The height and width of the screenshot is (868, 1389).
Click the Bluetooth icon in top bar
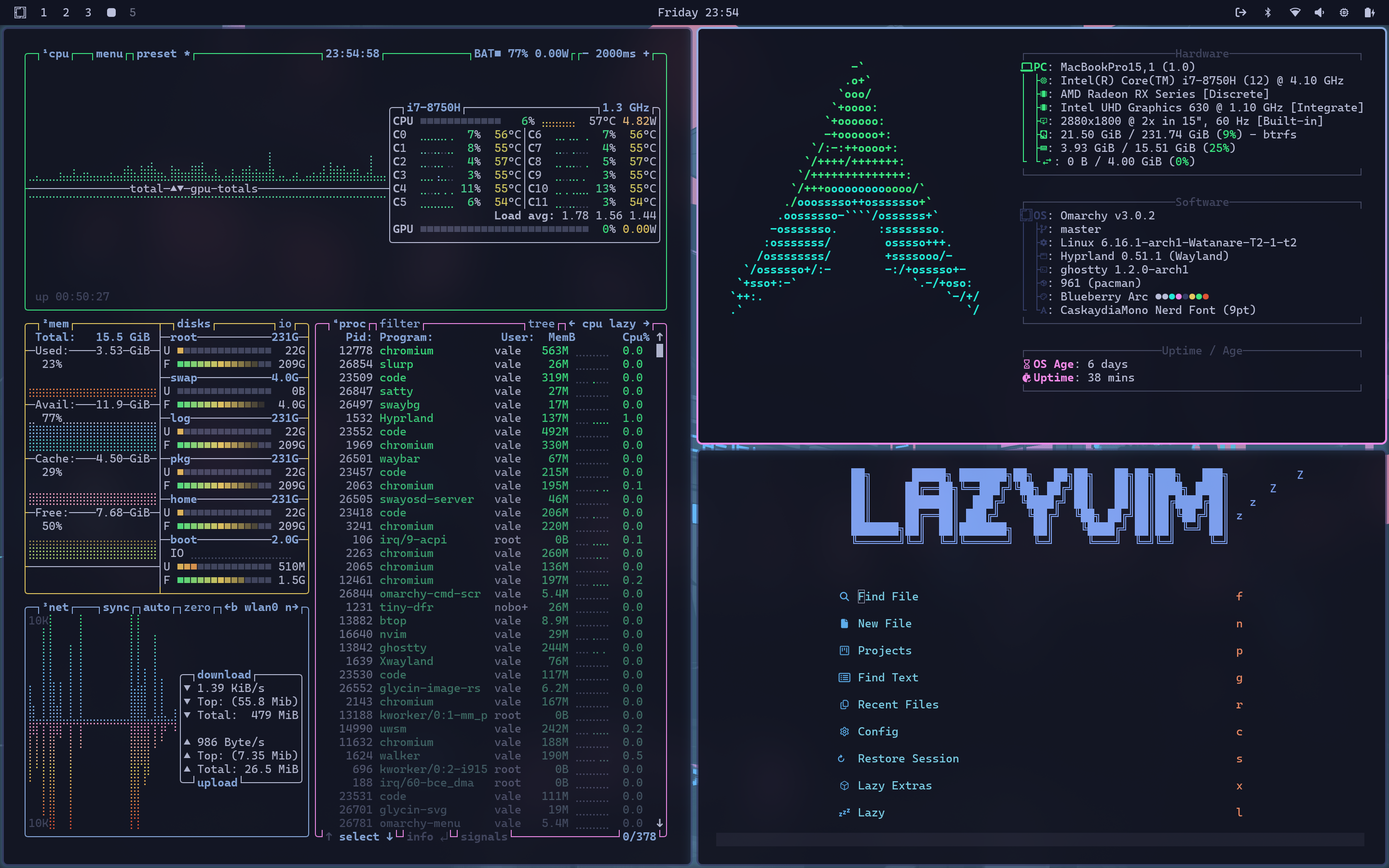coord(1268,13)
